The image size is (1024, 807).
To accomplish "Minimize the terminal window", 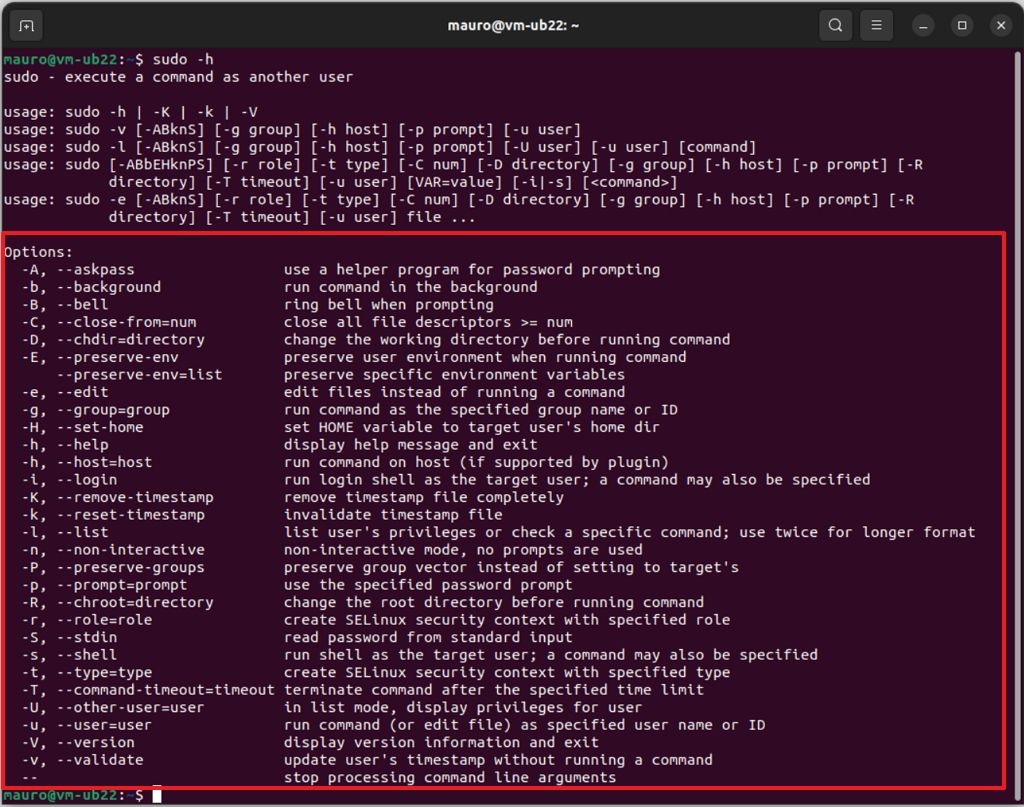I will click(921, 25).
